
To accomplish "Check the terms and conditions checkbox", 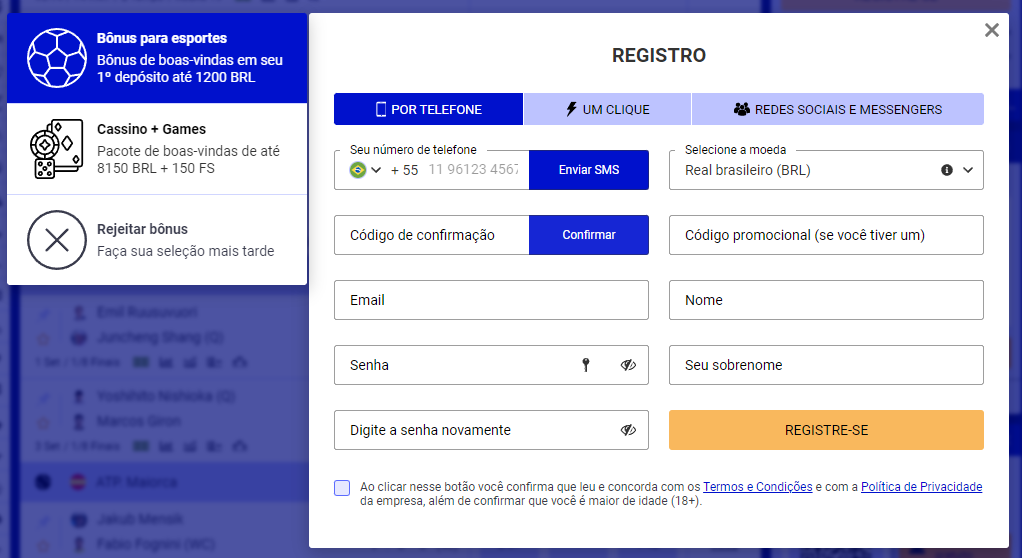I will [342, 488].
